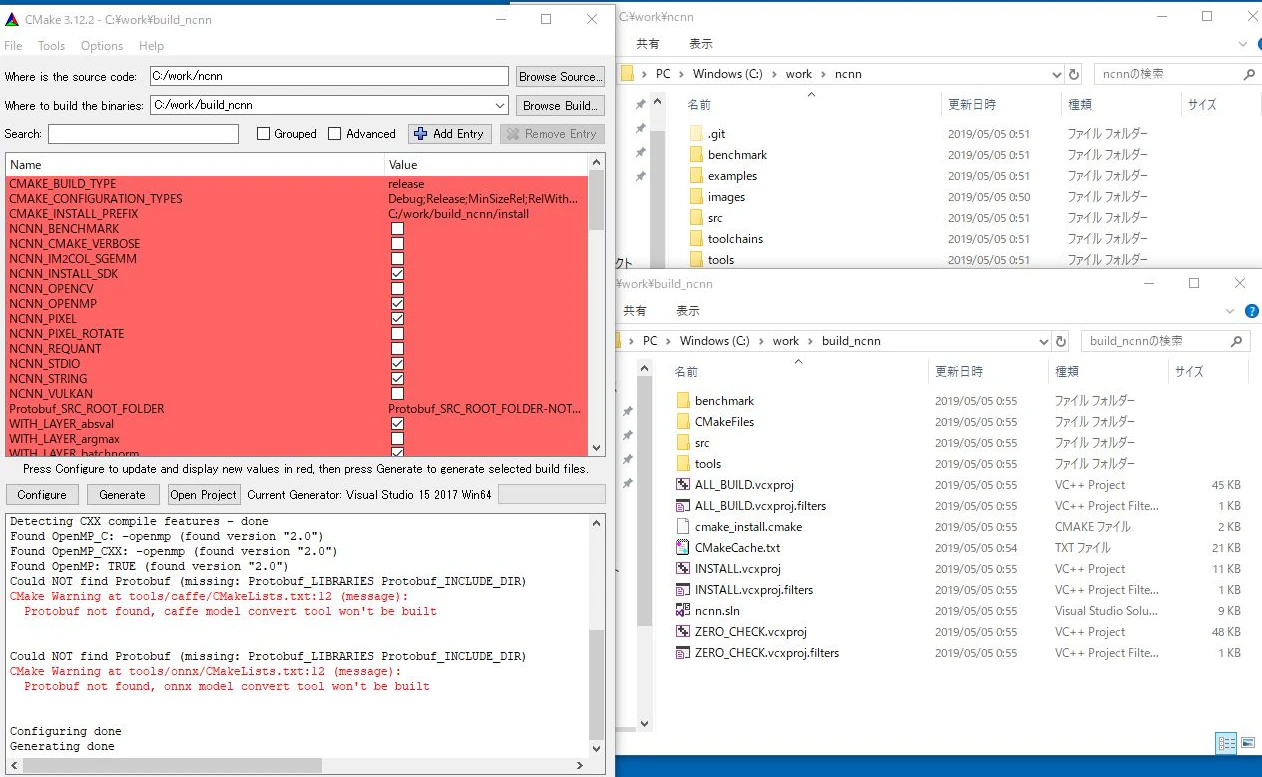Screen dimensions: 1262x777
Task: Click the Search input field
Action: (x=143, y=134)
